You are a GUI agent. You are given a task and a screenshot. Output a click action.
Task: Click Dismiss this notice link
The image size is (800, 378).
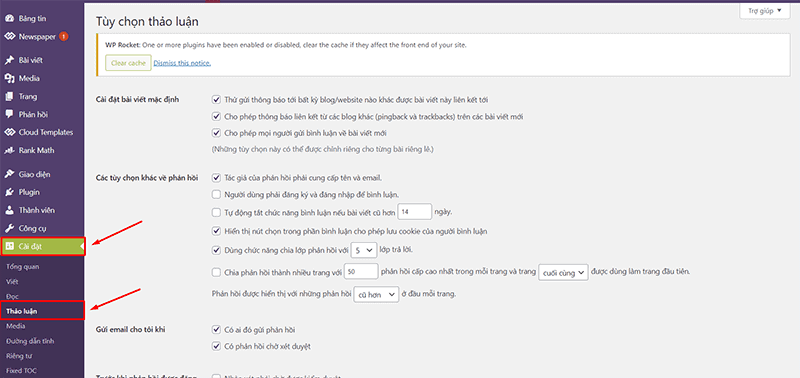pos(182,63)
